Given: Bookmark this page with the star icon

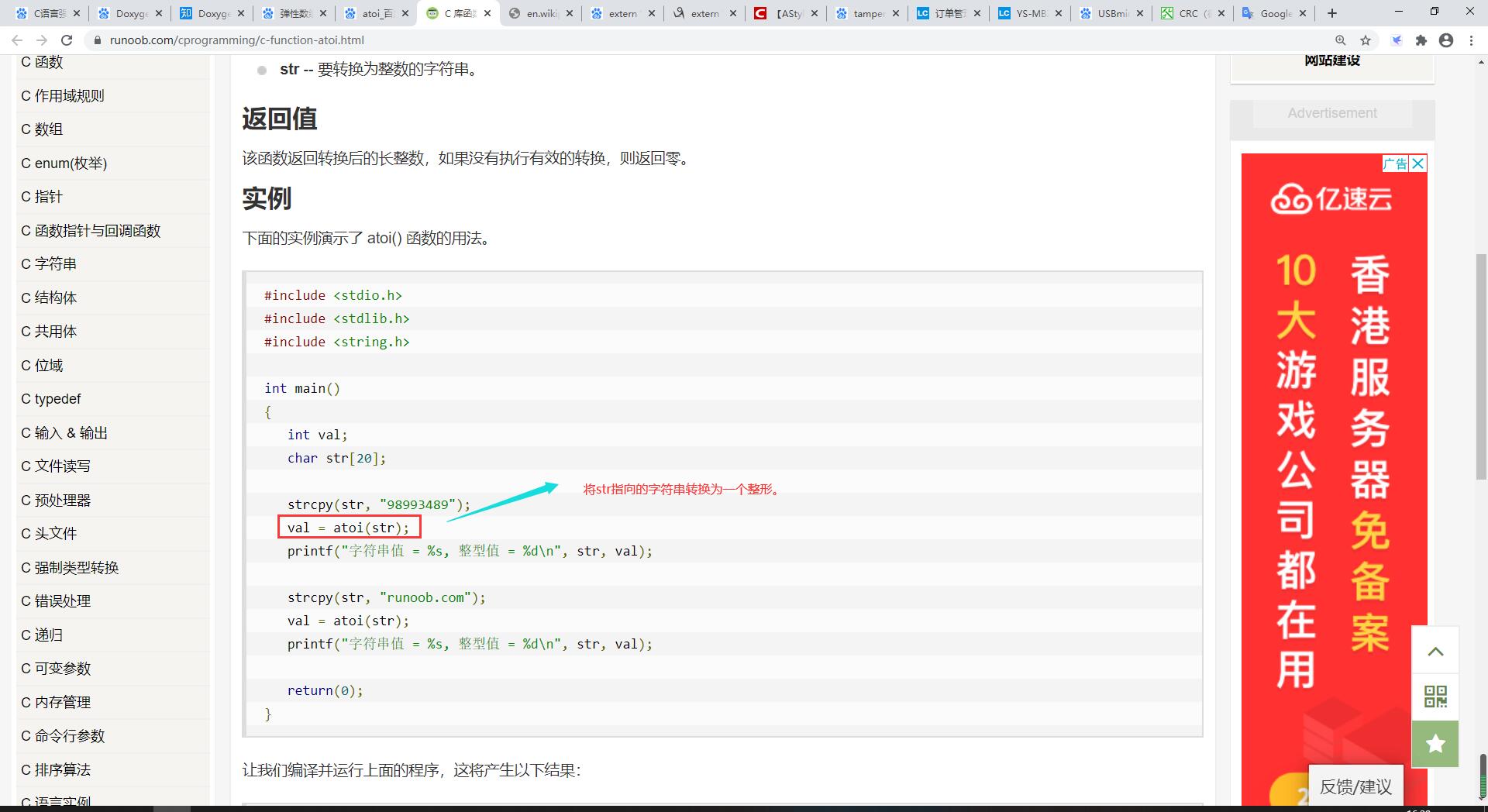Looking at the screenshot, I should coord(1366,40).
